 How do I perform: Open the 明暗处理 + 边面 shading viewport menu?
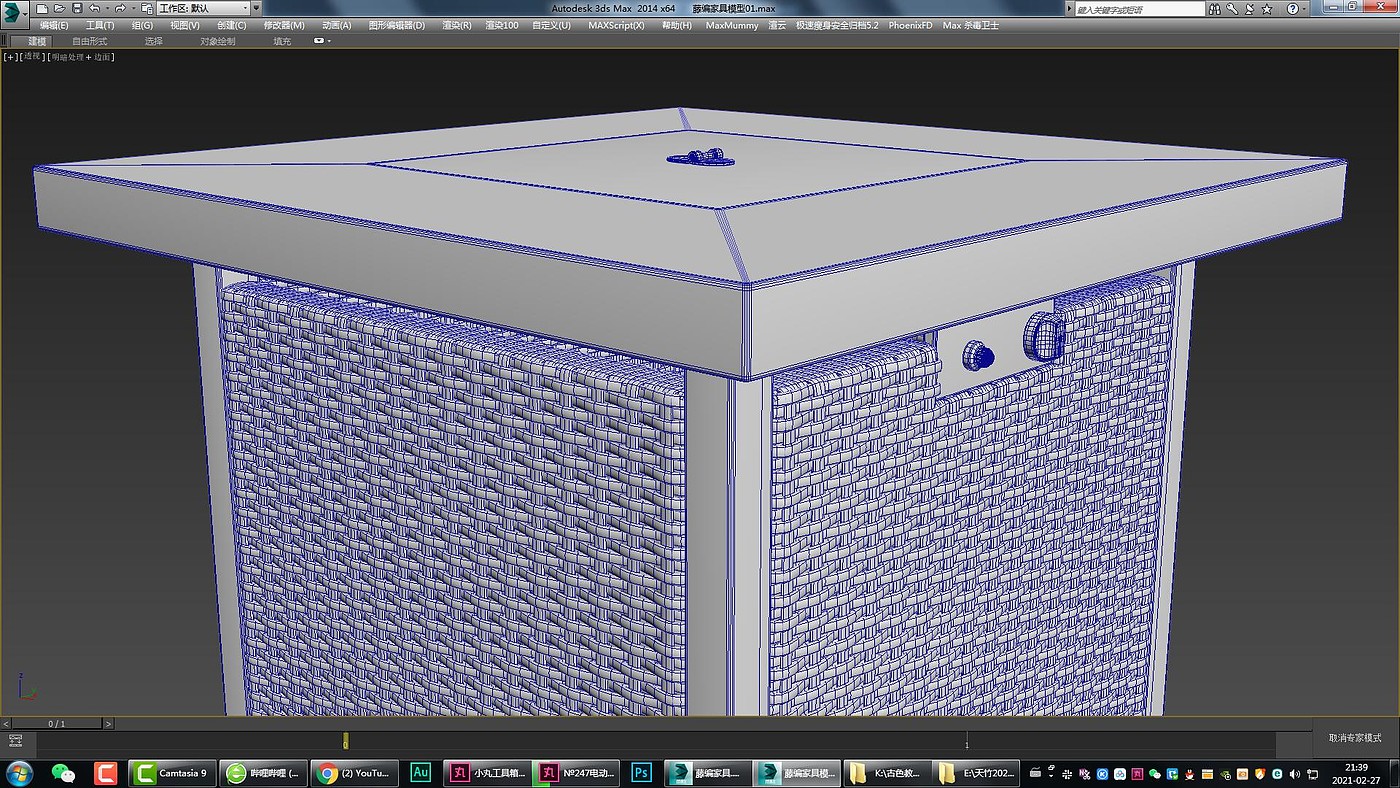(81, 57)
